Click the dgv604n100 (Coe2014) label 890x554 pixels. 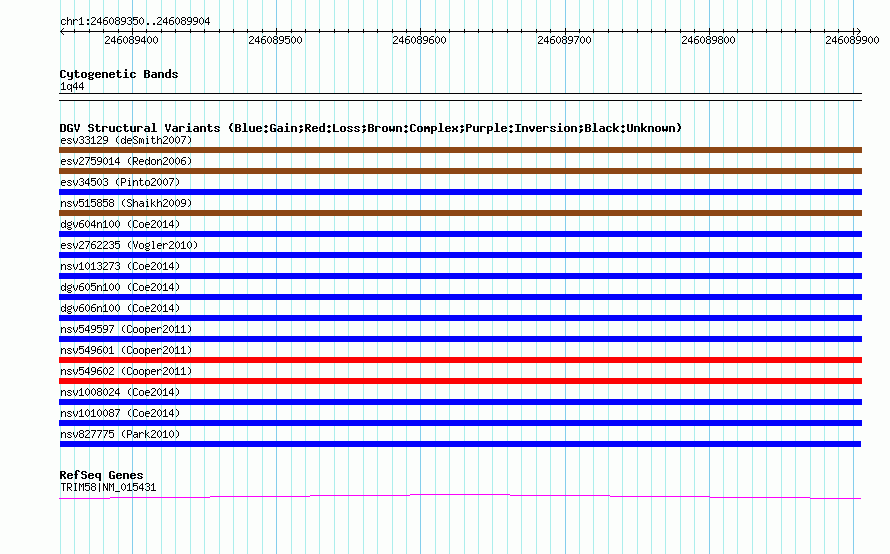(x=120, y=224)
